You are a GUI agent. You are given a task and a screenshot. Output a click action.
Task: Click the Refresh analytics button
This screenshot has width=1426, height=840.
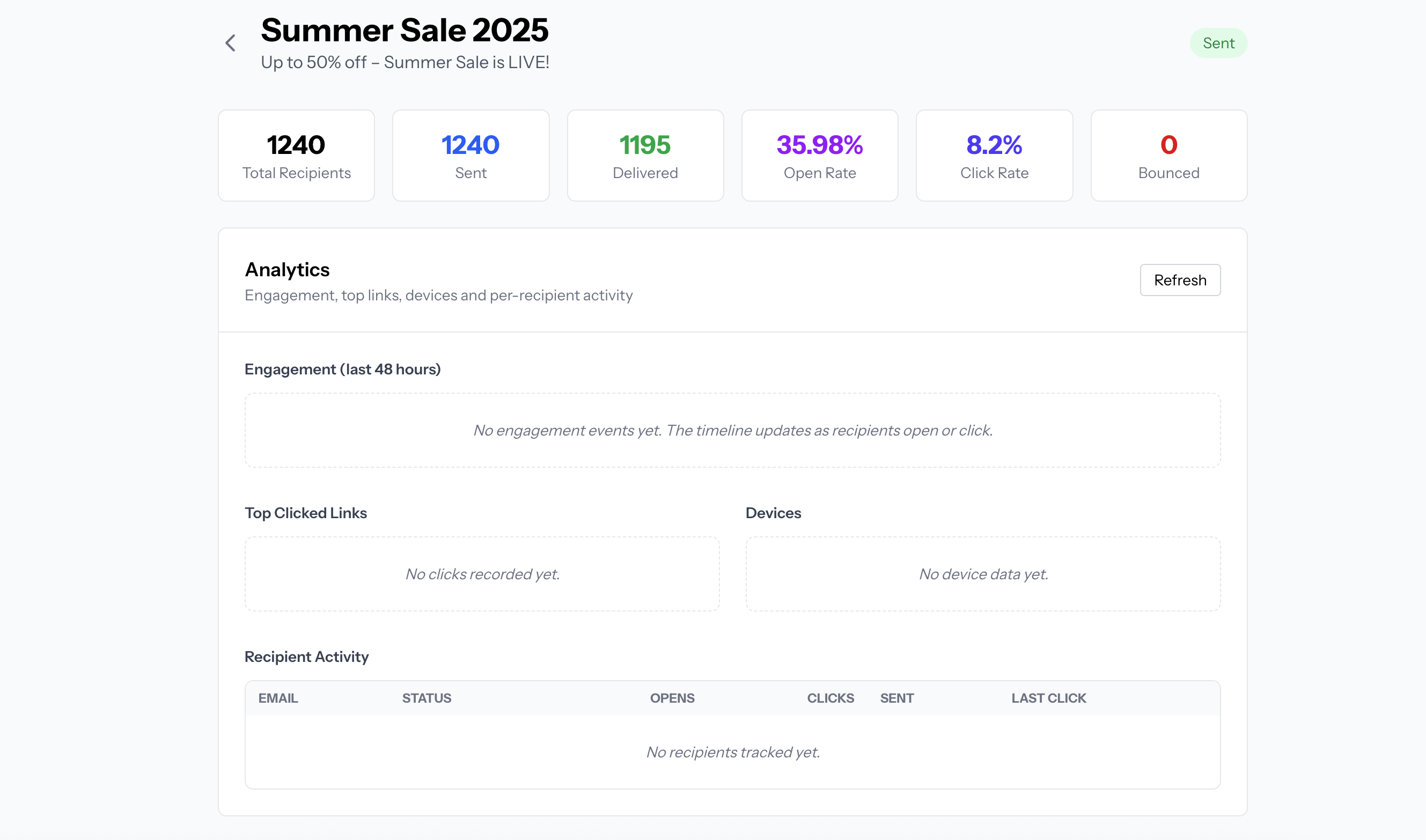click(x=1180, y=279)
